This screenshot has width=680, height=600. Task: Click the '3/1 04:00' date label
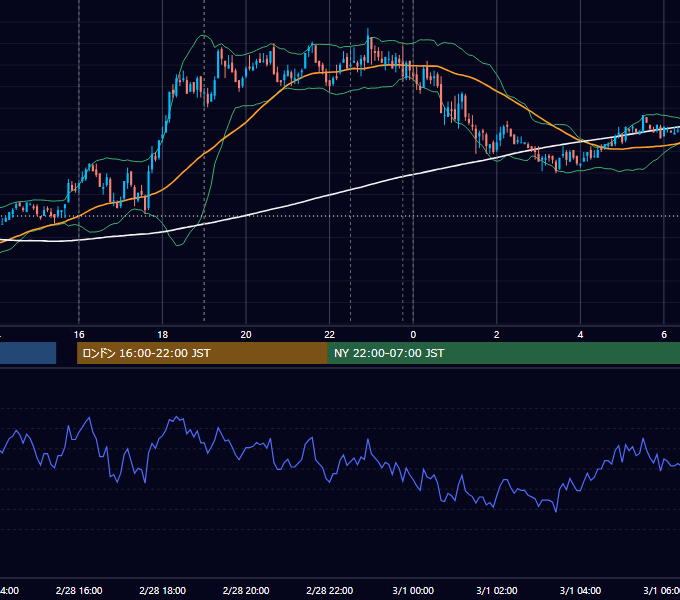580,590
